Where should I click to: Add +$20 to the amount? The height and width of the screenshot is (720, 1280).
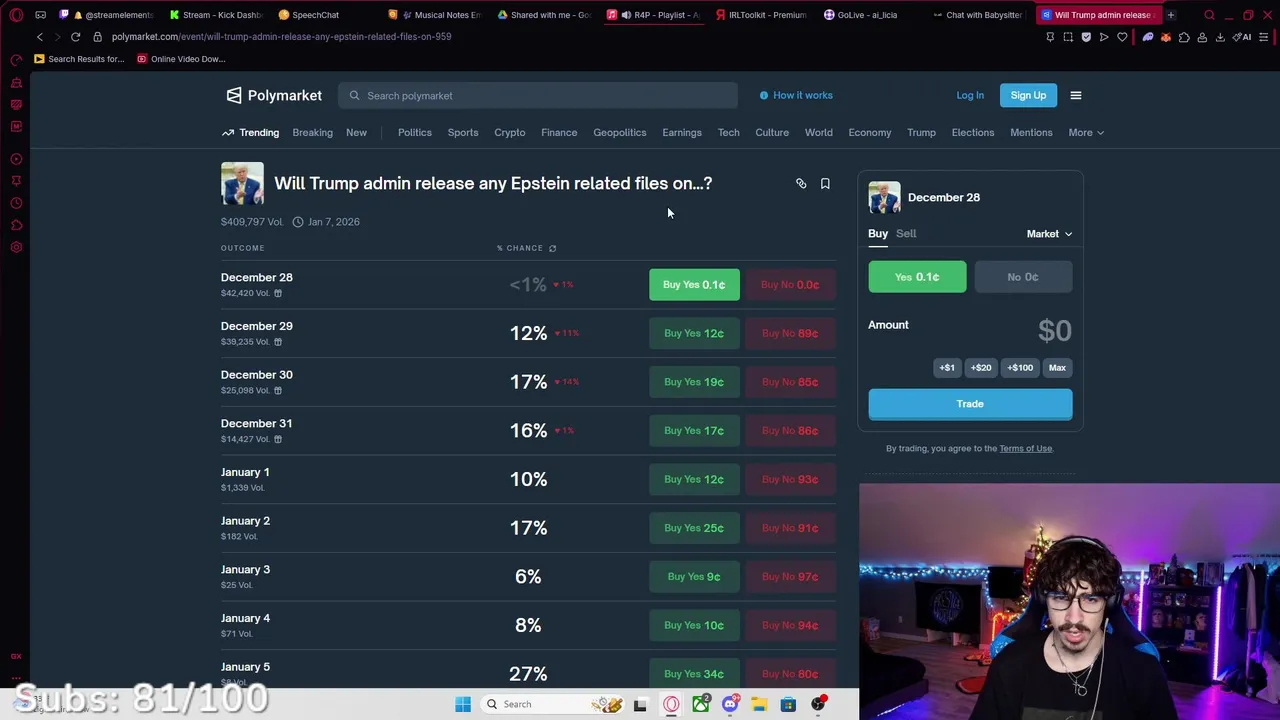(981, 368)
